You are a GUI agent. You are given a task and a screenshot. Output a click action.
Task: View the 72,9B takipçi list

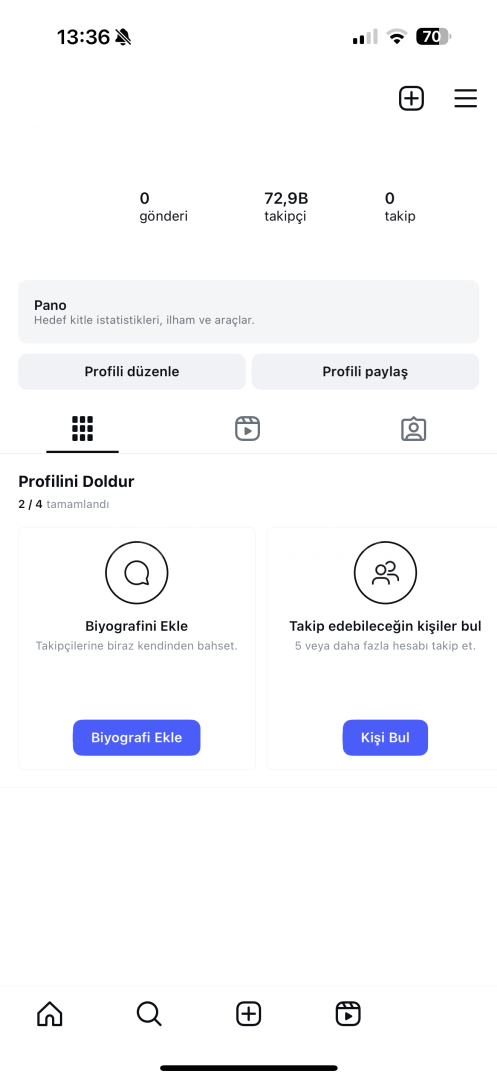(286, 207)
